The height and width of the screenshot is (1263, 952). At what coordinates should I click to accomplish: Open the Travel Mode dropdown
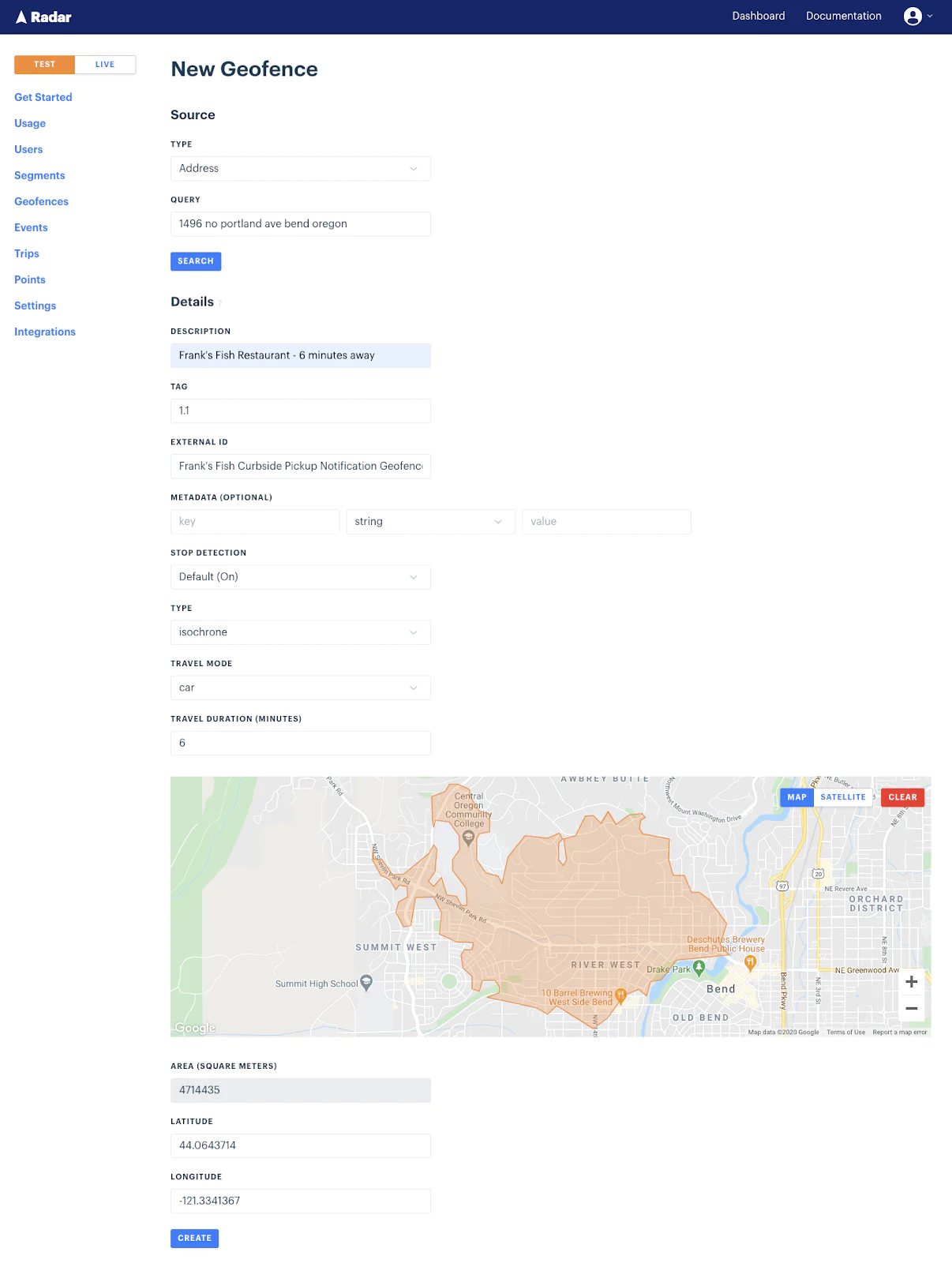pyautogui.click(x=300, y=688)
